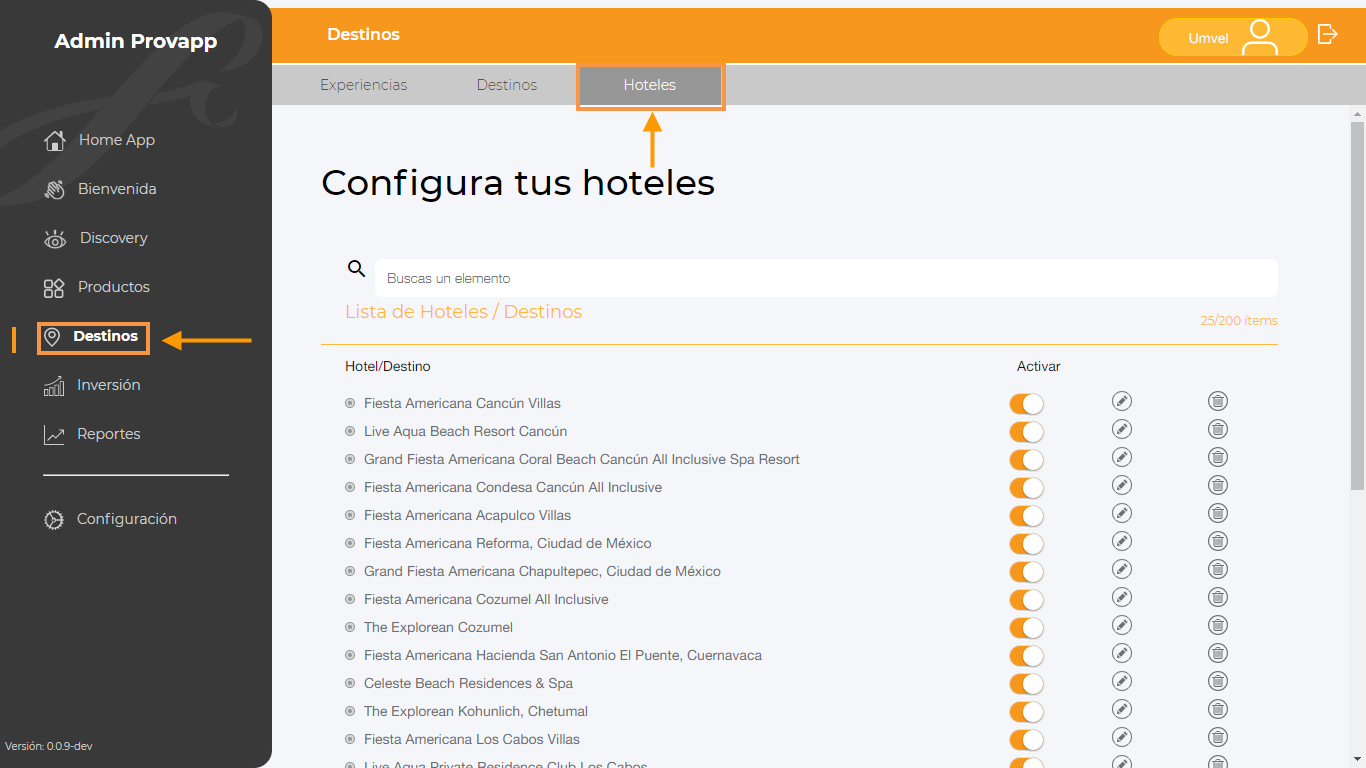Delete Fiesta Americana Cozumel All Inclusive
The width and height of the screenshot is (1366, 768).
pyautogui.click(x=1218, y=597)
